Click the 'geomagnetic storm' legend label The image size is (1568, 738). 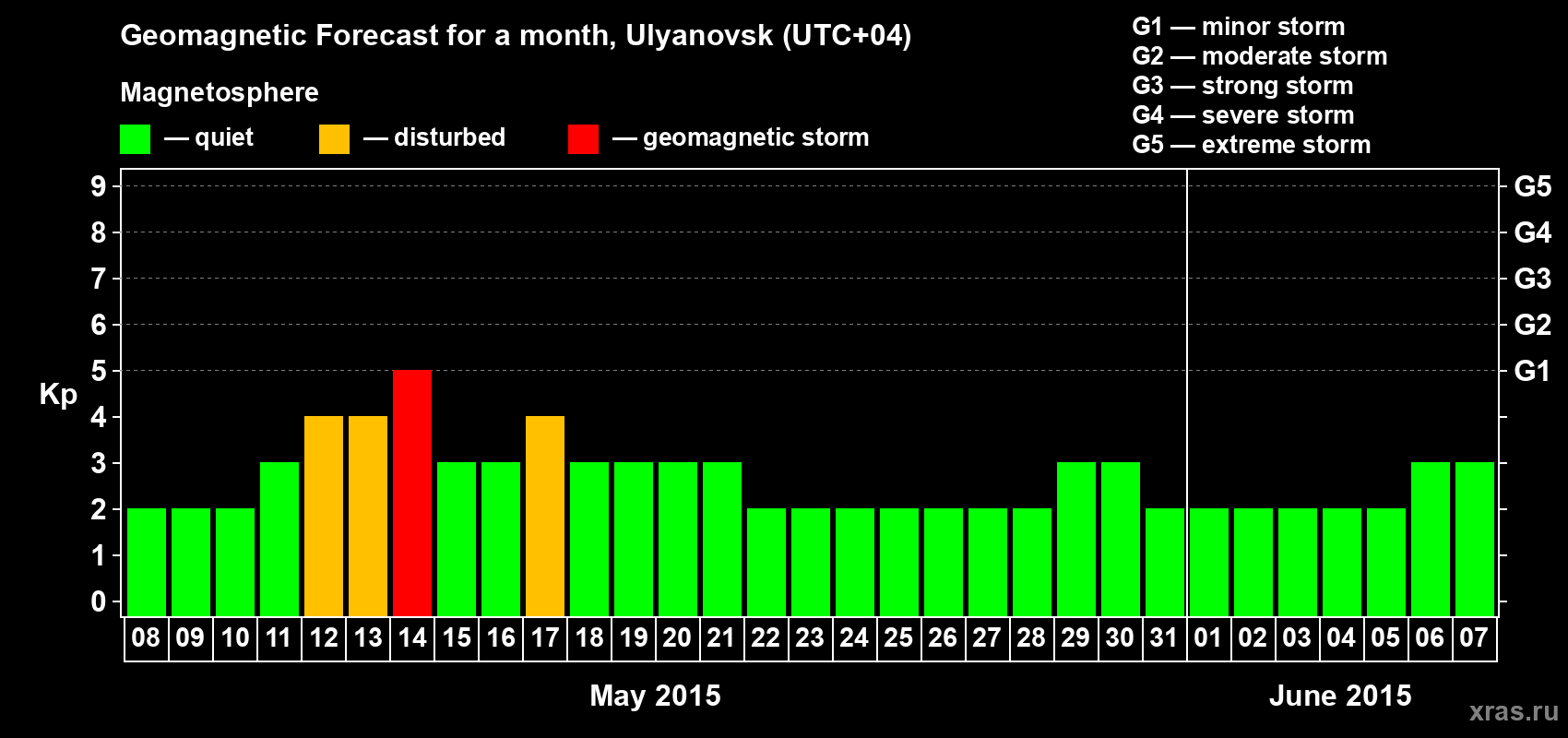pyautogui.click(x=755, y=138)
